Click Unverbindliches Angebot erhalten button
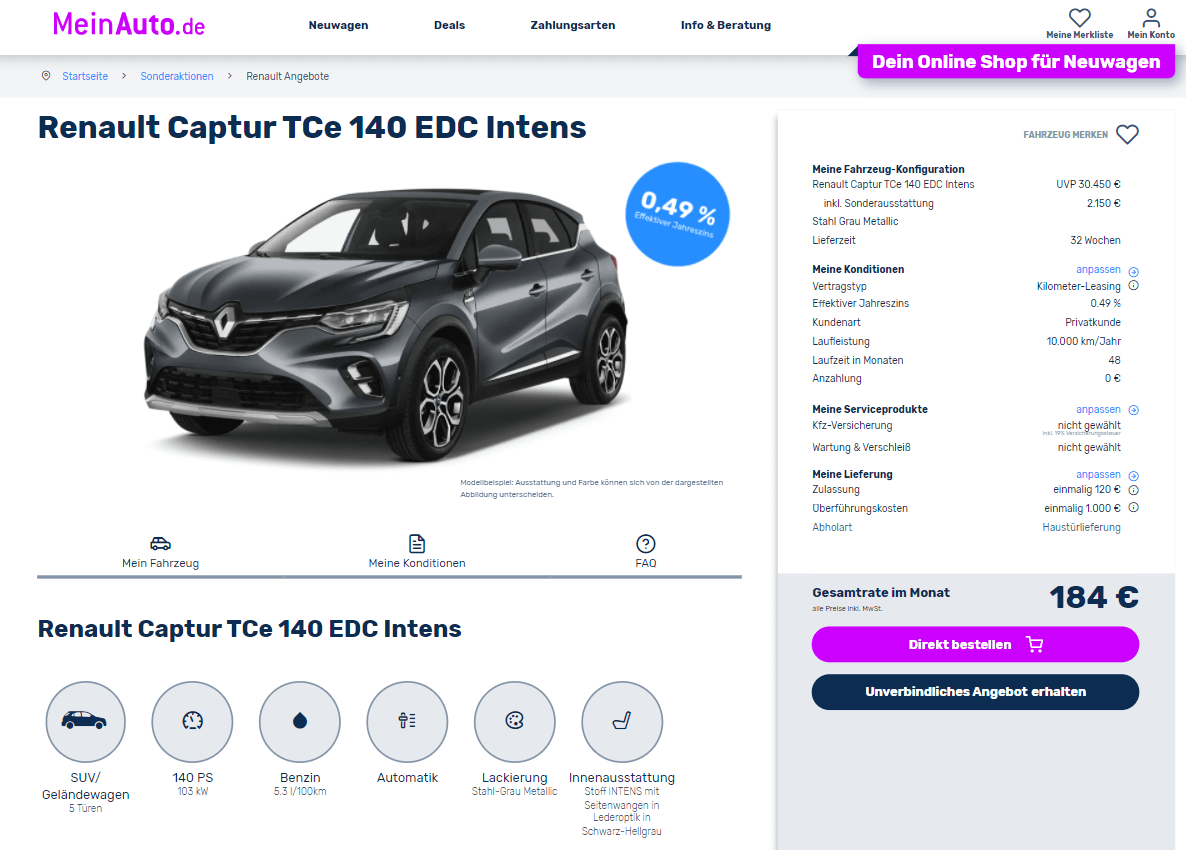 tap(975, 692)
